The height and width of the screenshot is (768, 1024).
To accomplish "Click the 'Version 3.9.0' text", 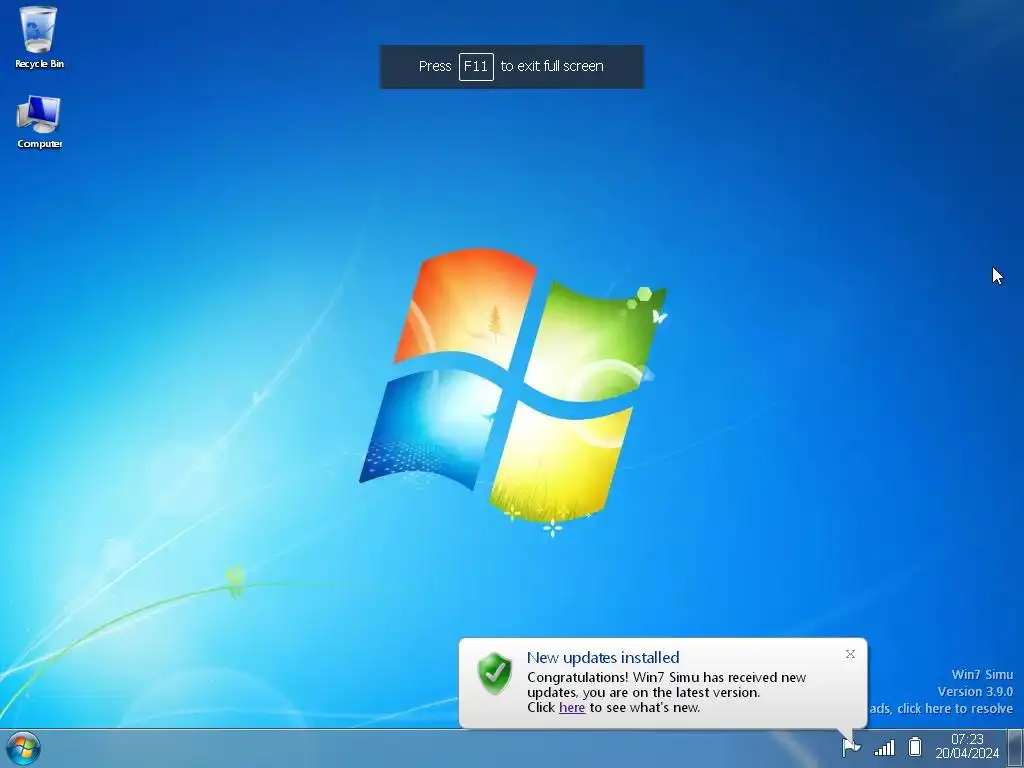I will point(975,692).
